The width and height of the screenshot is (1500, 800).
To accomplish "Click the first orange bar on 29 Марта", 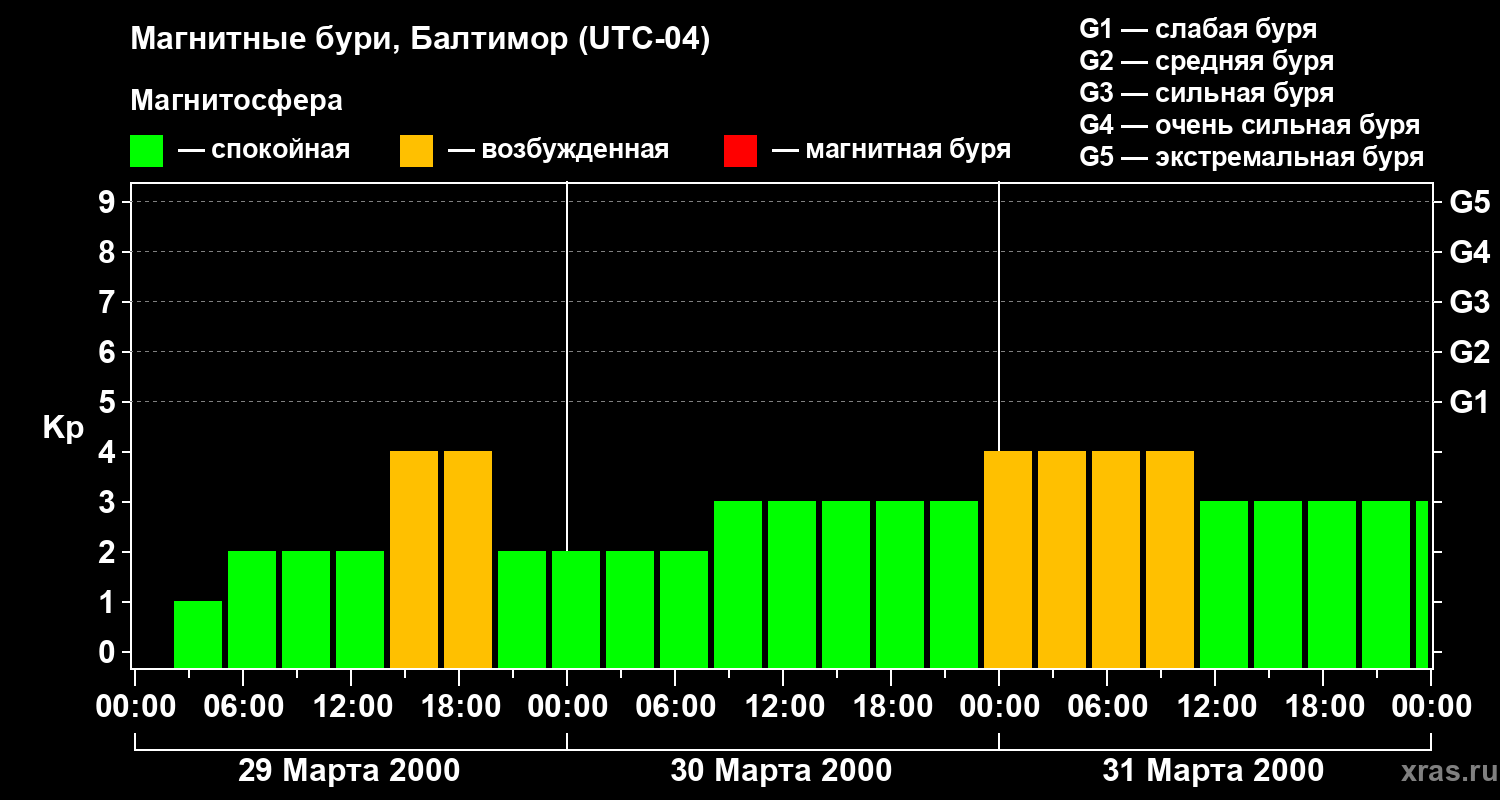I will coord(414,560).
